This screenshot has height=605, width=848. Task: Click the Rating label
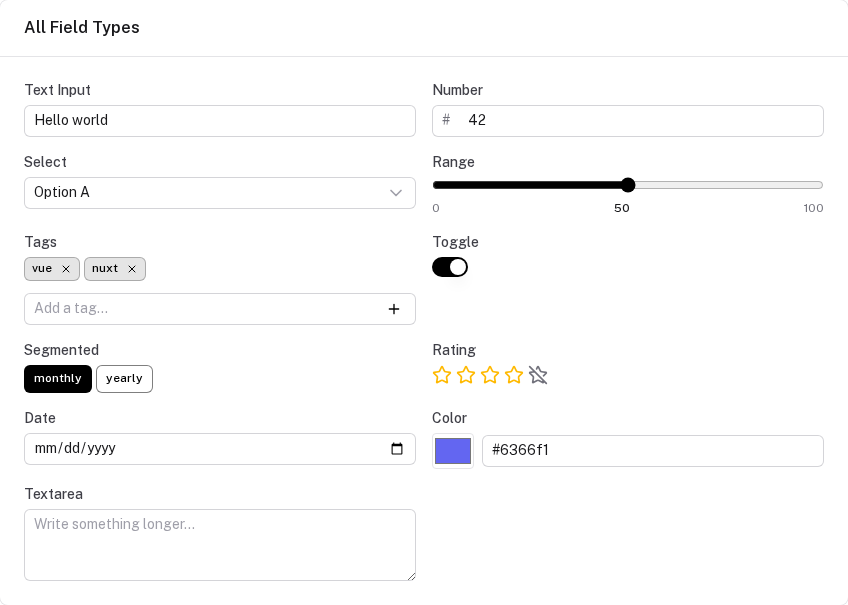coord(454,350)
